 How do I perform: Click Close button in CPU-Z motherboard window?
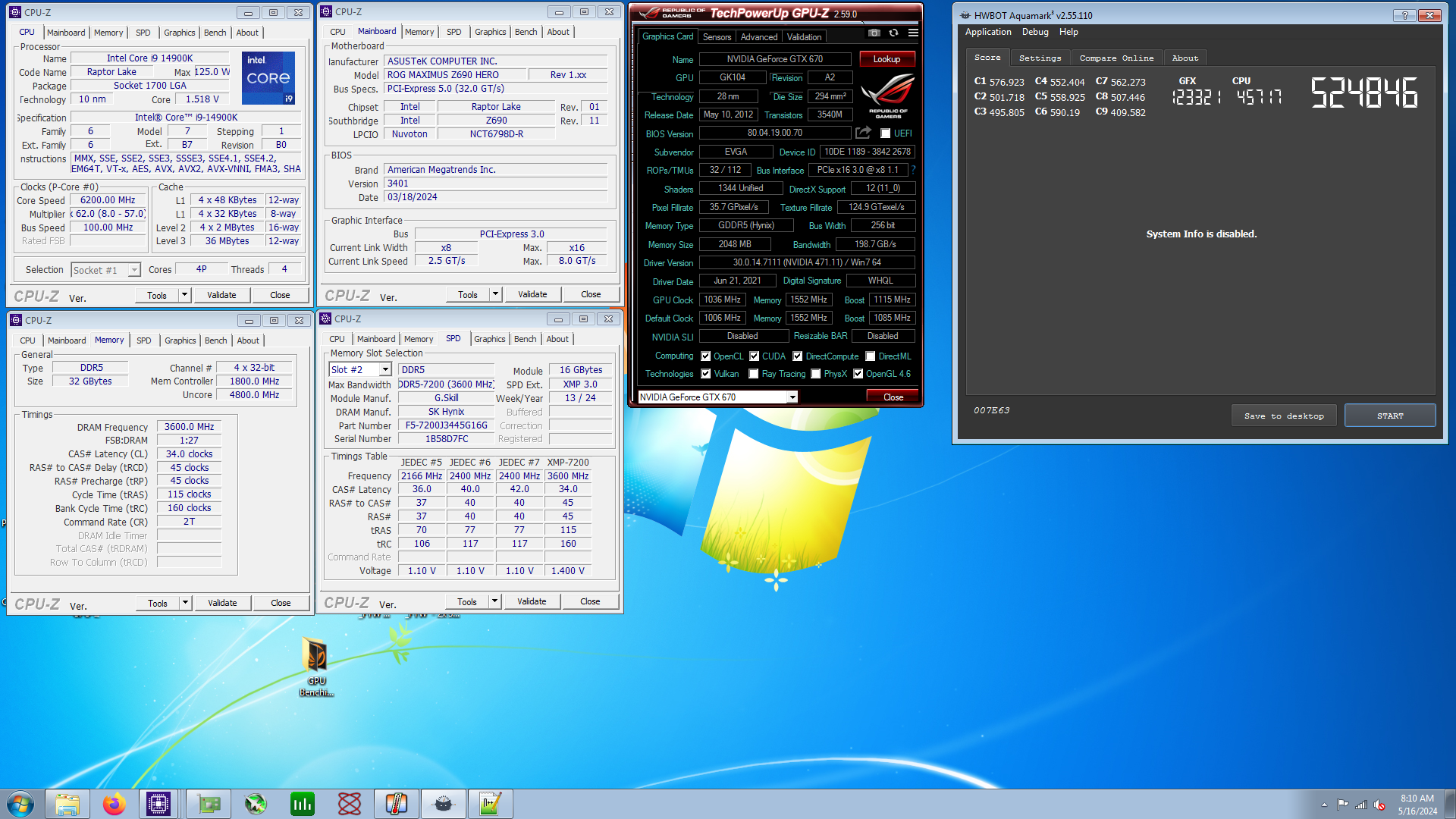[591, 294]
